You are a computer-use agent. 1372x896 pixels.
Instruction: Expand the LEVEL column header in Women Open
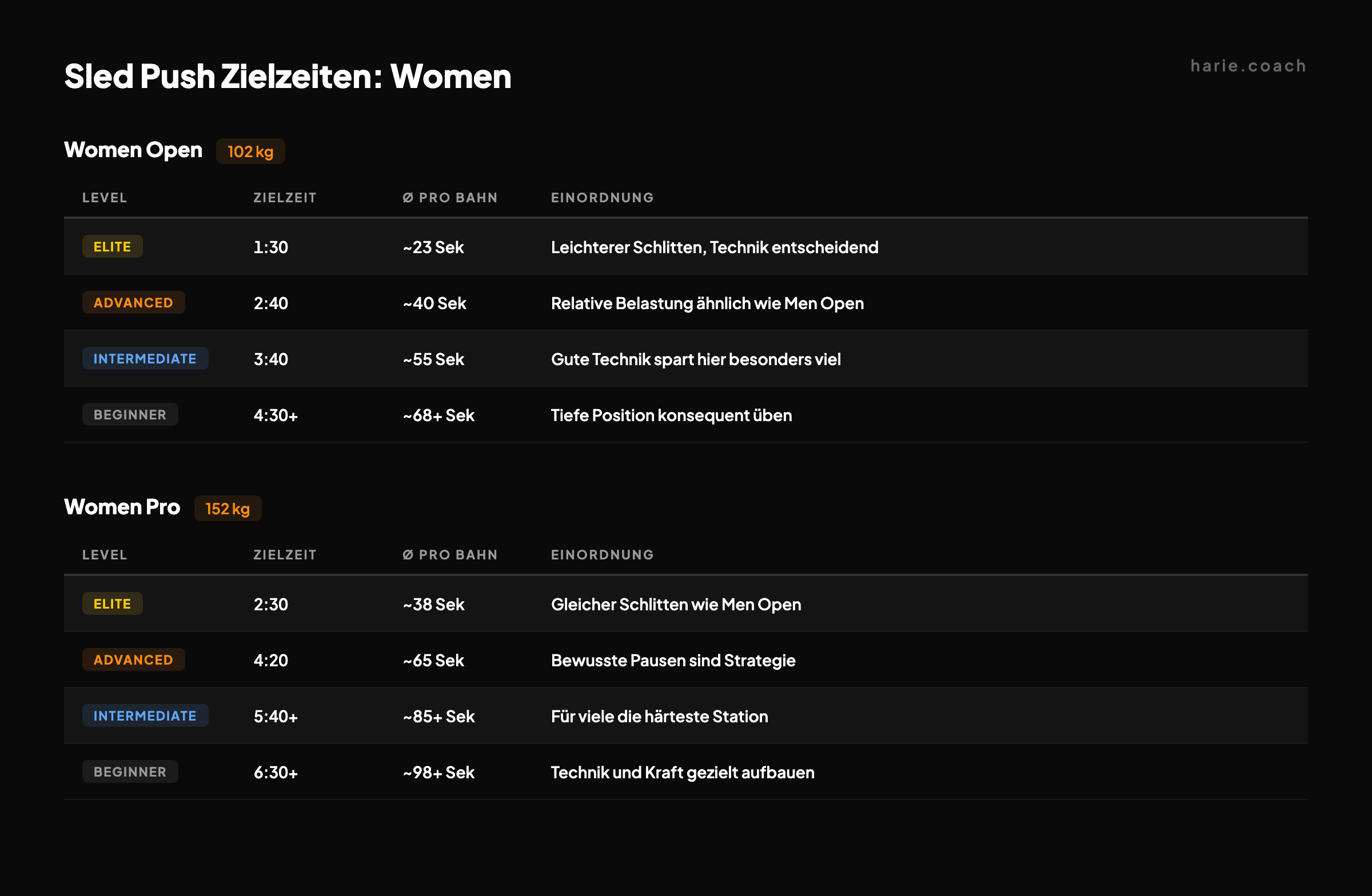(x=105, y=197)
